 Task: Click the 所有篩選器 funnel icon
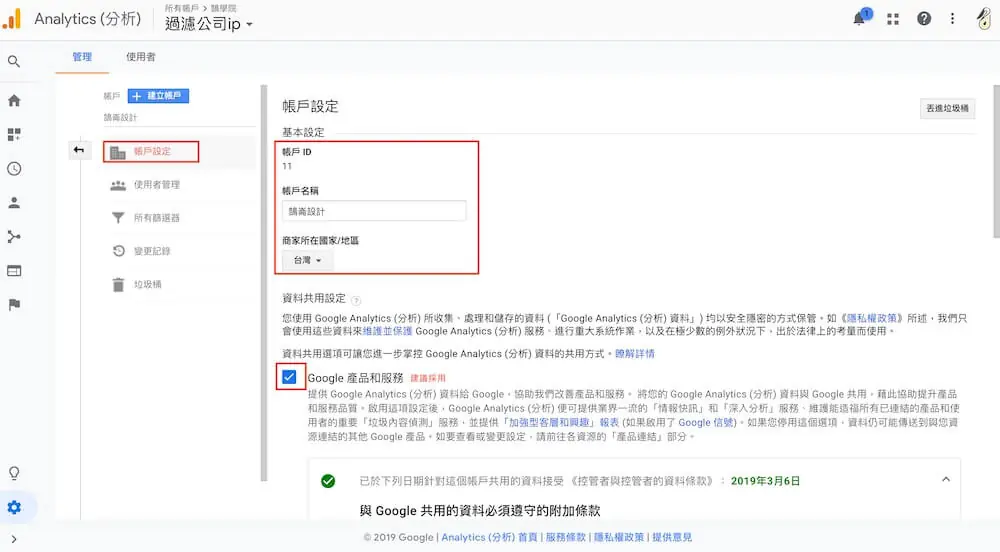coord(118,218)
